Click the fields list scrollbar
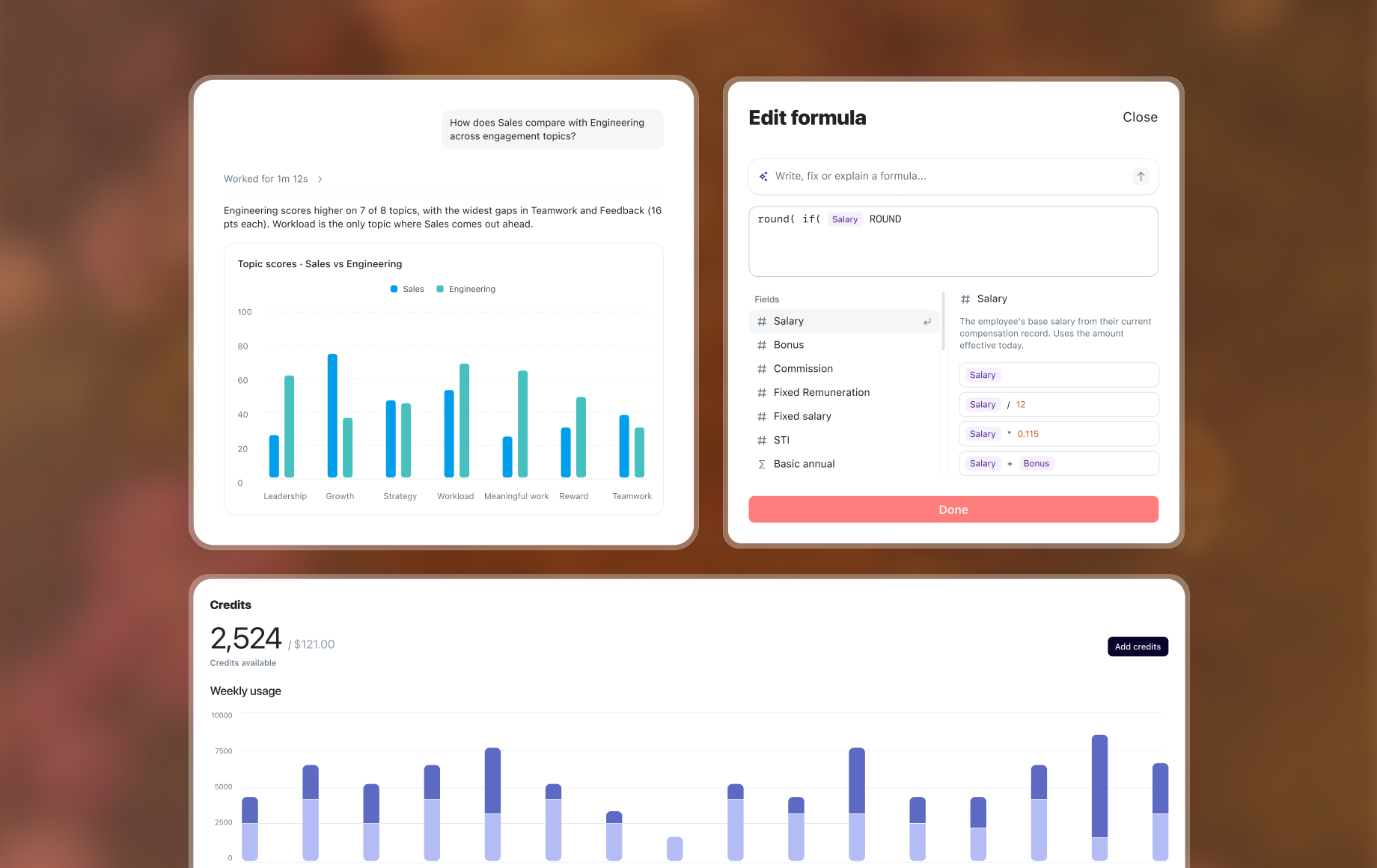This screenshot has width=1377, height=868. pyautogui.click(x=943, y=321)
